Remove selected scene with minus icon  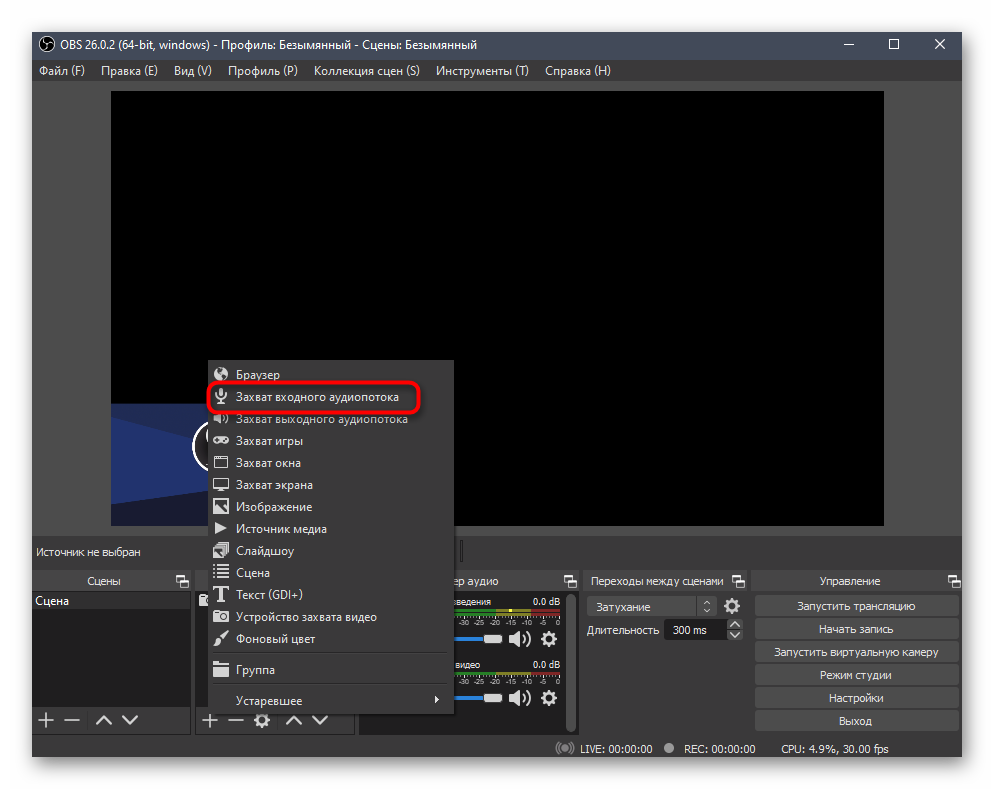pos(72,720)
